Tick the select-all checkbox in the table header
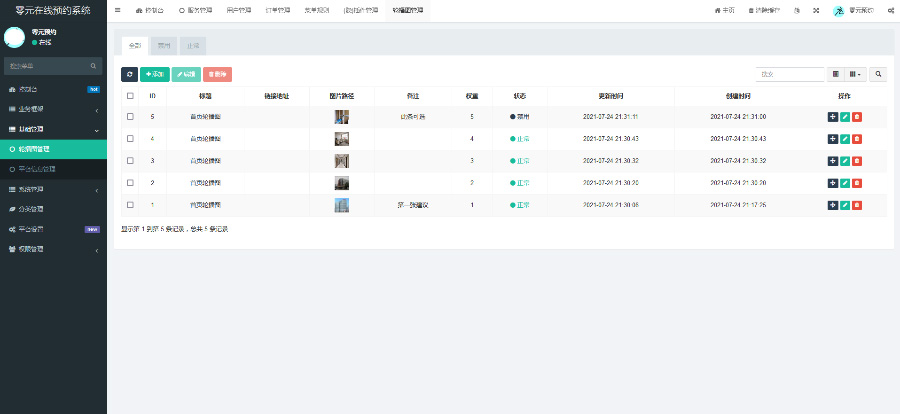The image size is (900, 414). pyautogui.click(x=130, y=96)
